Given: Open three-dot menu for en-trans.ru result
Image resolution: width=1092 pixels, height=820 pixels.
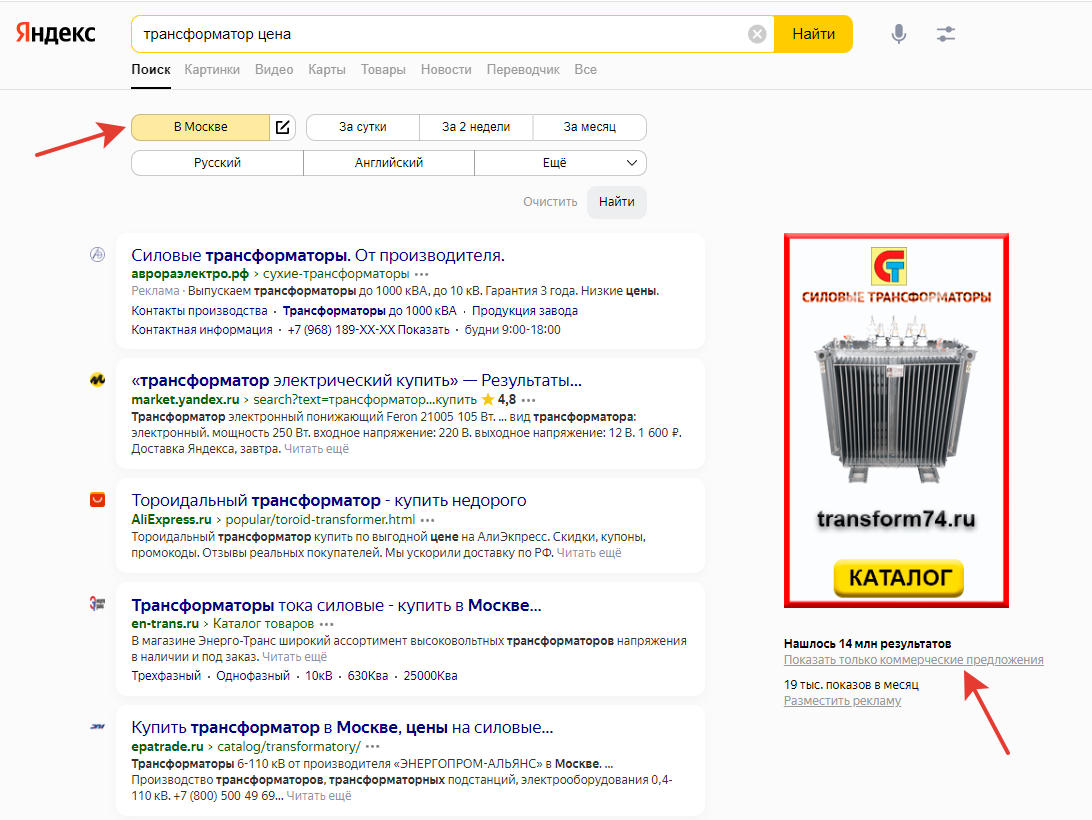Looking at the screenshot, I should [327, 624].
